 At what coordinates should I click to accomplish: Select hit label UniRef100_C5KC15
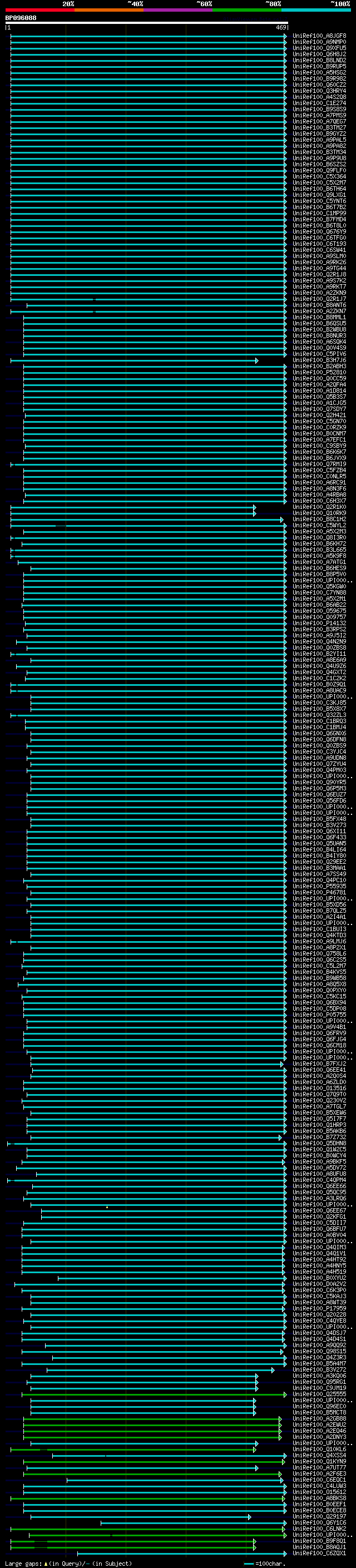pyautogui.click(x=319, y=996)
